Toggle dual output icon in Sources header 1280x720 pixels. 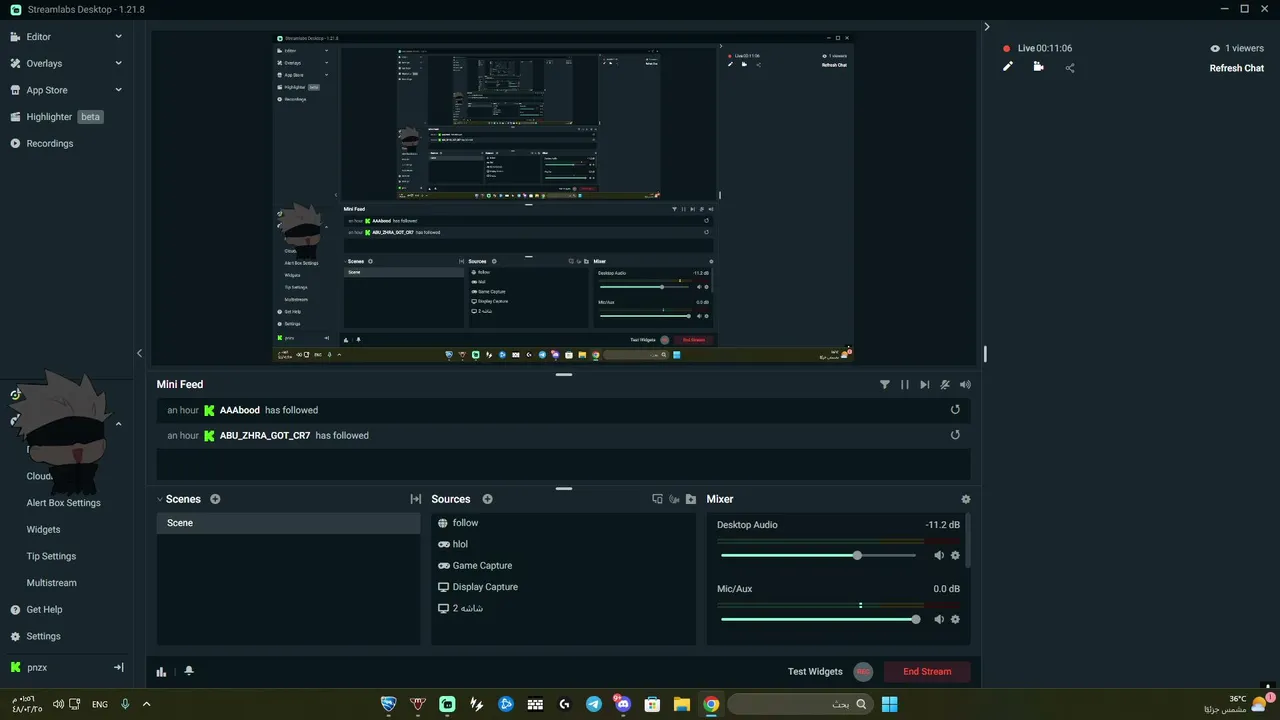(x=657, y=499)
